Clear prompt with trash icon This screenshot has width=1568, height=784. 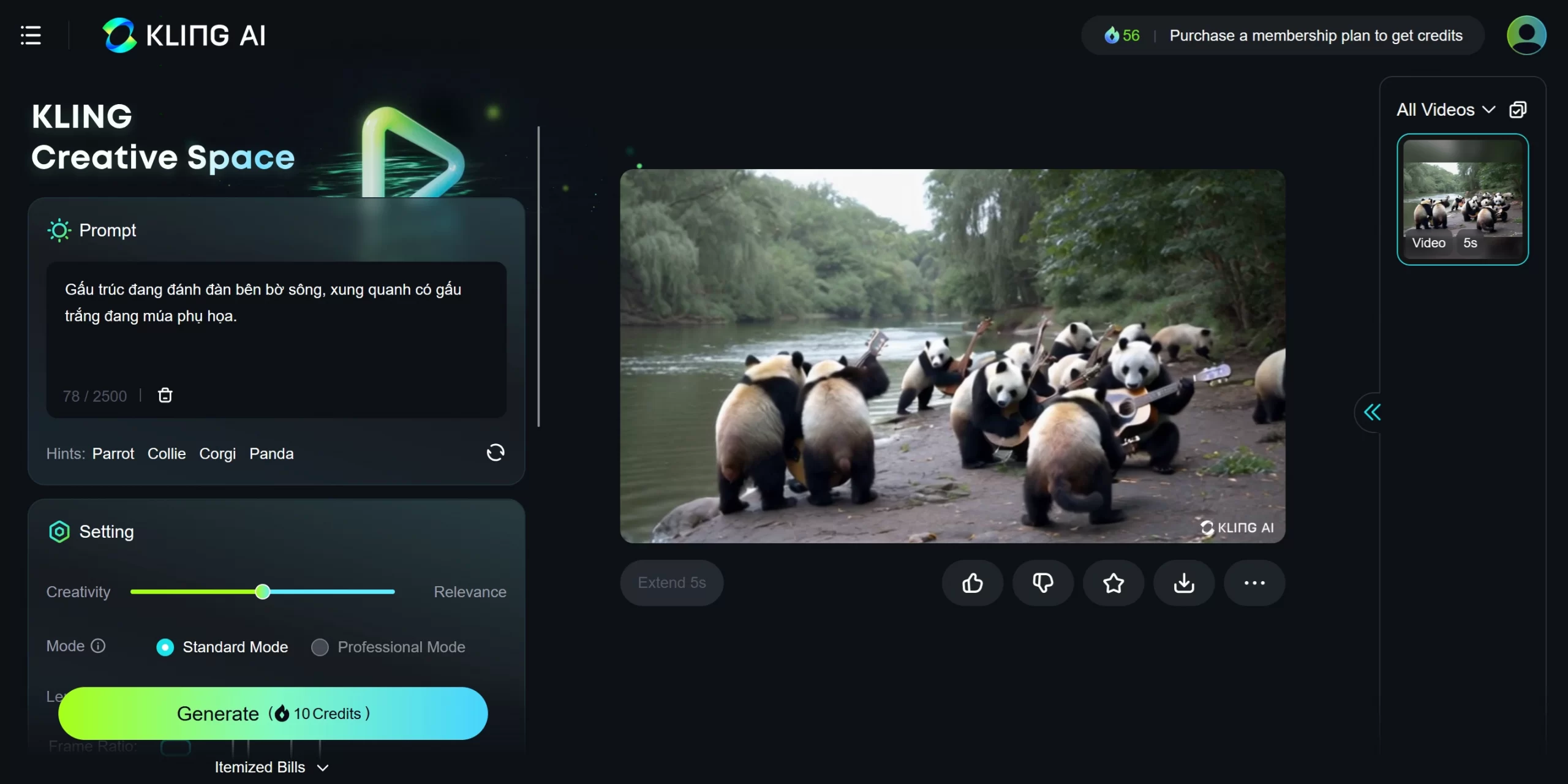[x=165, y=395]
